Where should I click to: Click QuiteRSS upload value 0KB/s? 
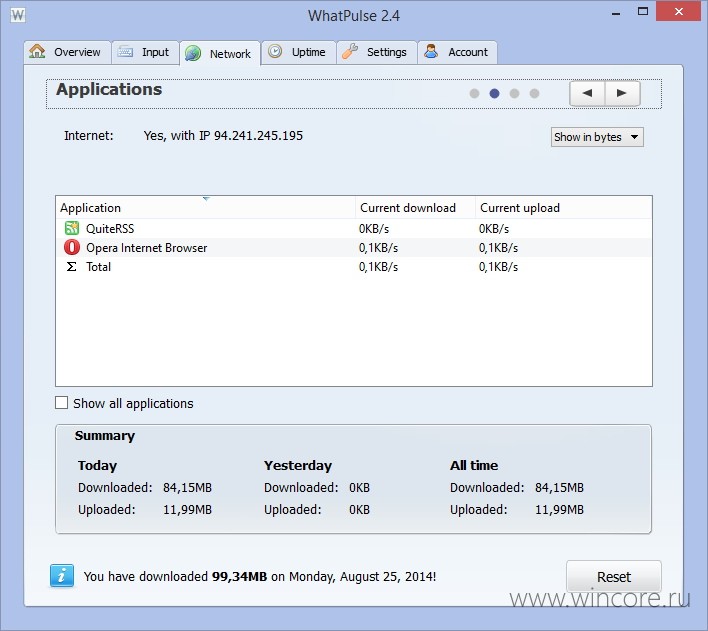point(494,229)
